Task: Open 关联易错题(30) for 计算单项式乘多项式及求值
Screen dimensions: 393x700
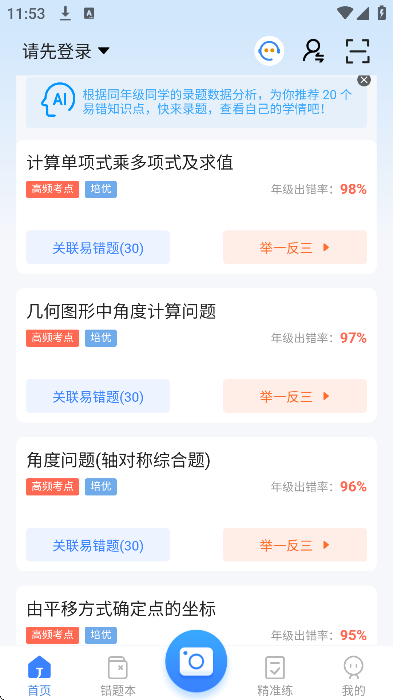Action: point(98,247)
